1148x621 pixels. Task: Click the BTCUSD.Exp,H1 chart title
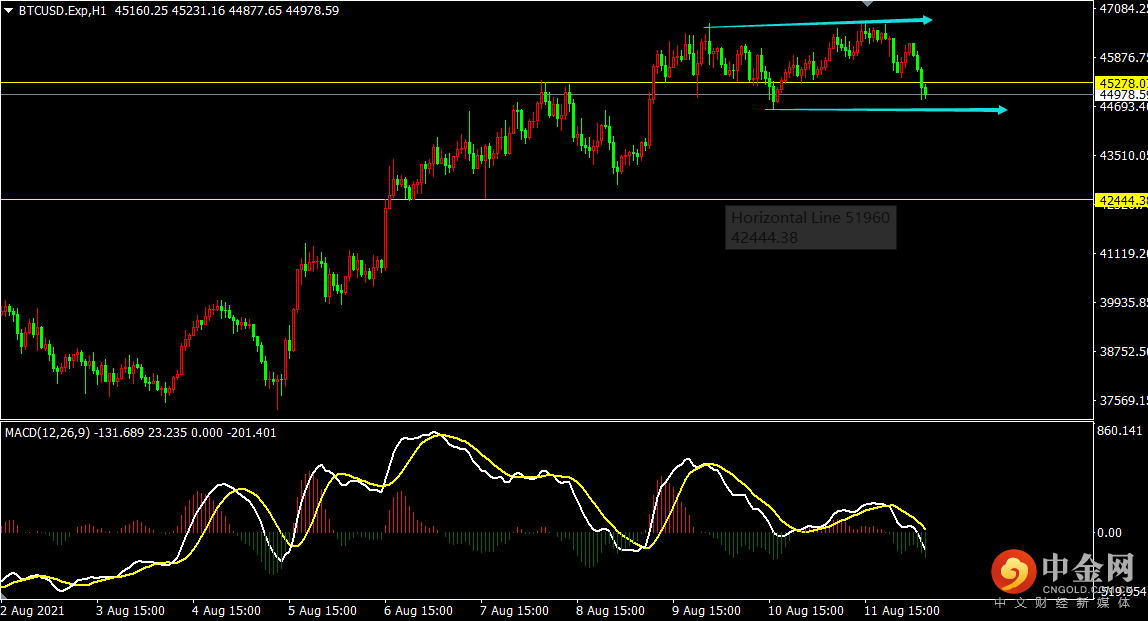click(x=64, y=10)
